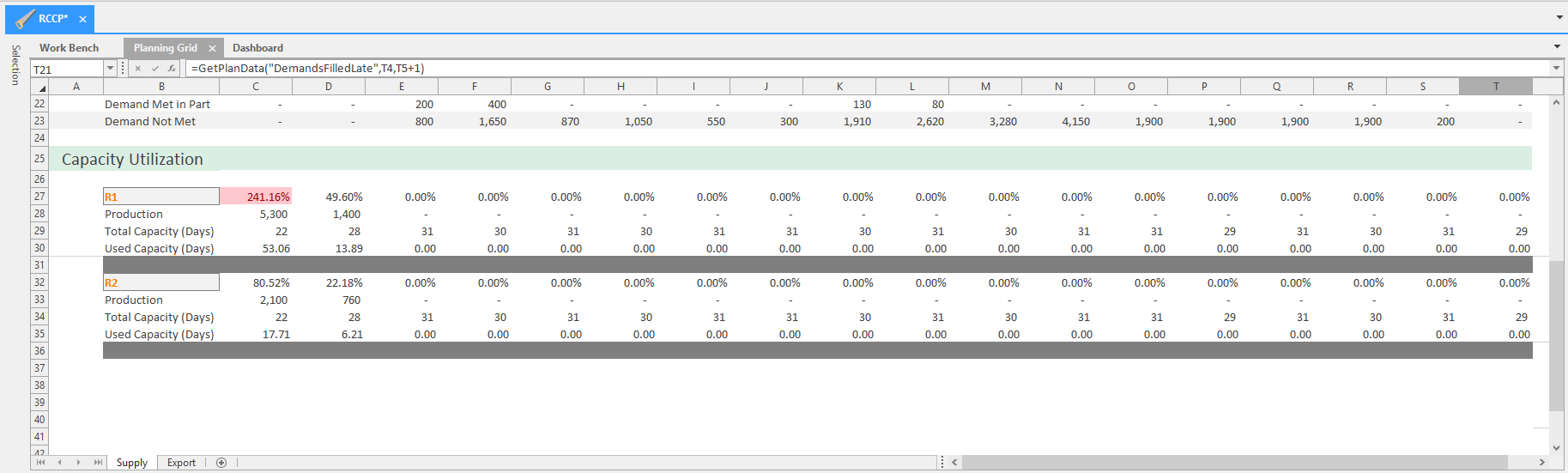Select the Supply sheet tab
Viewport: 1568px width, 473px height.
[x=132, y=463]
